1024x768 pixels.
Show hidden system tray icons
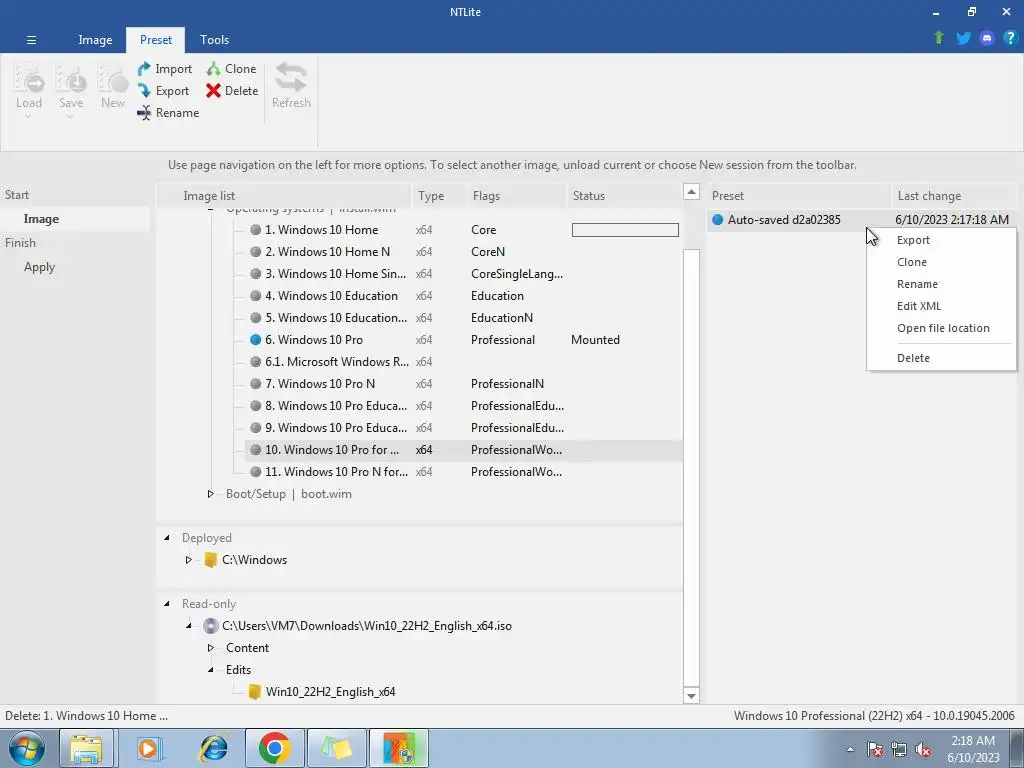[x=850, y=750]
